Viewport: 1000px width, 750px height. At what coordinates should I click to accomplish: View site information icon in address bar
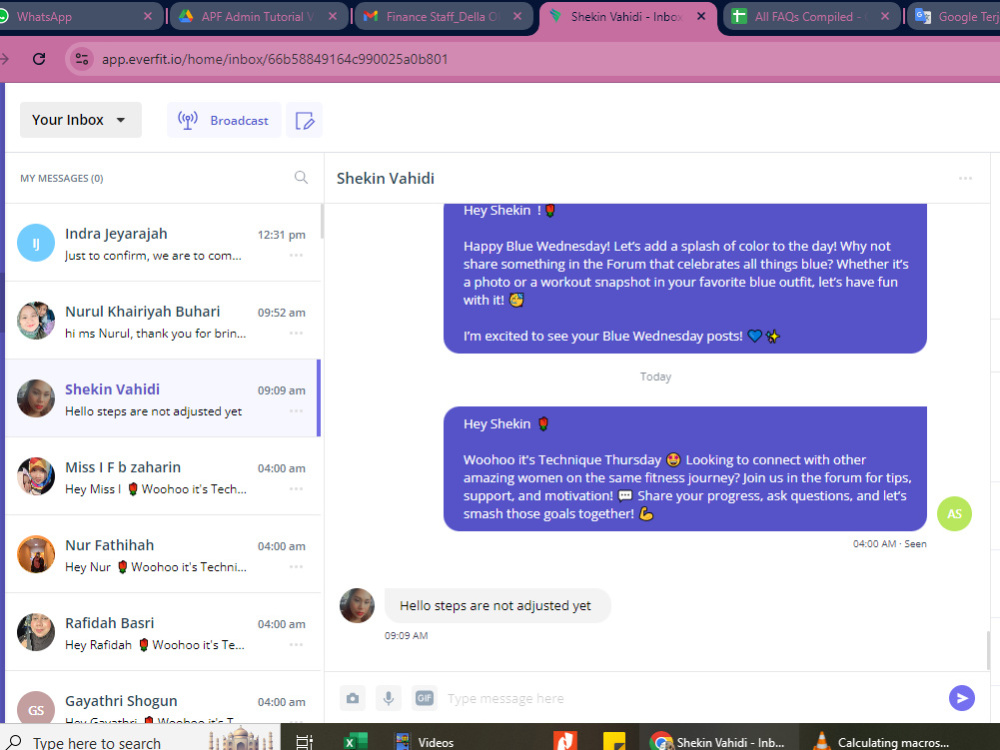(82, 59)
